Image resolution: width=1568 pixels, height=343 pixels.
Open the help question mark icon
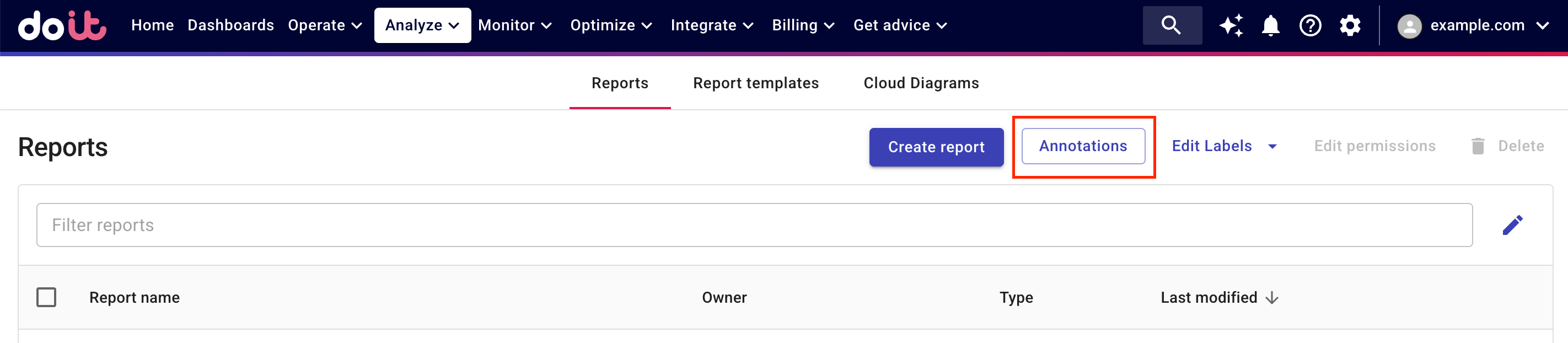coord(1310,25)
